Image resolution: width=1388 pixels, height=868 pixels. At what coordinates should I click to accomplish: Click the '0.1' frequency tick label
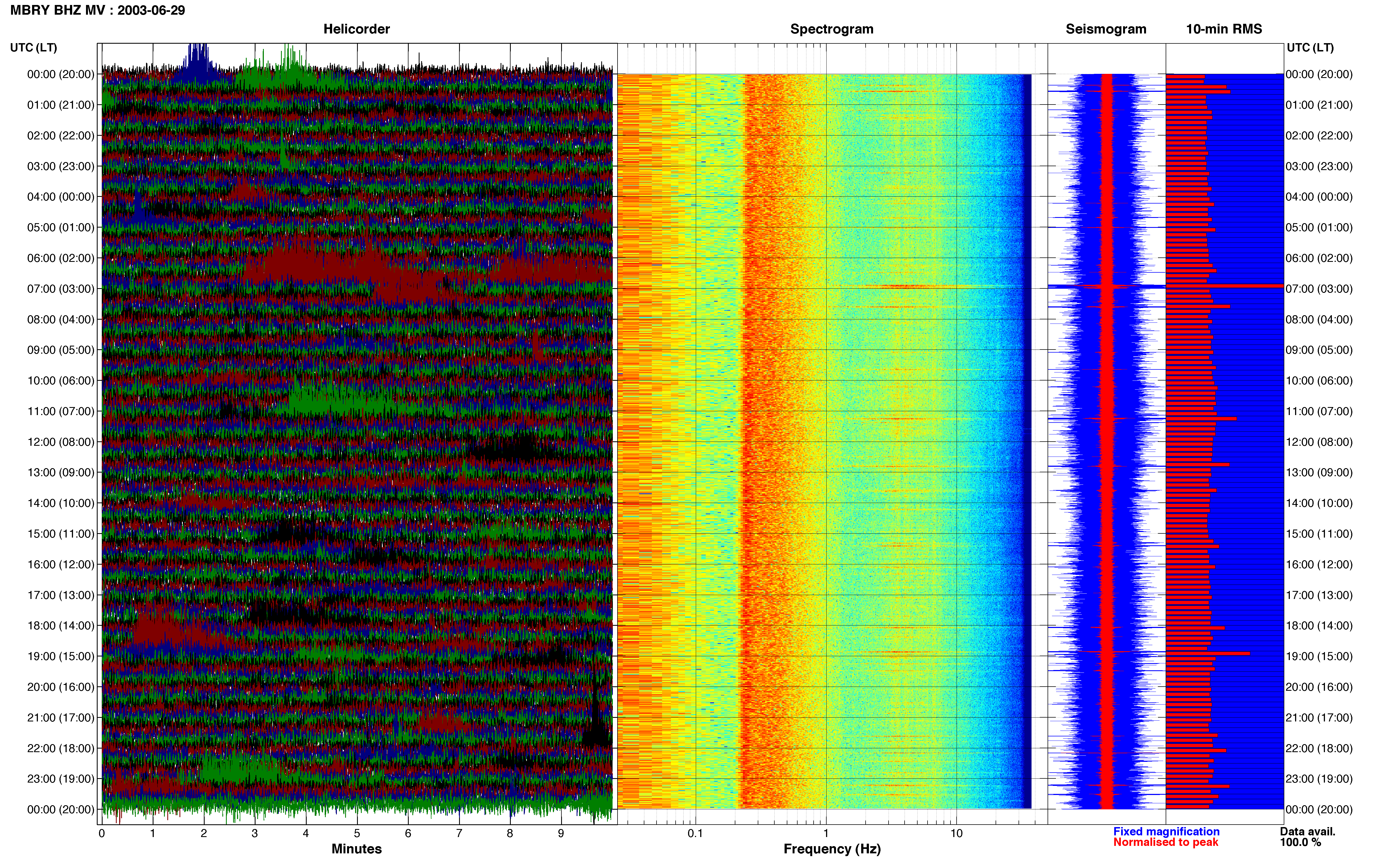pyautogui.click(x=695, y=833)
